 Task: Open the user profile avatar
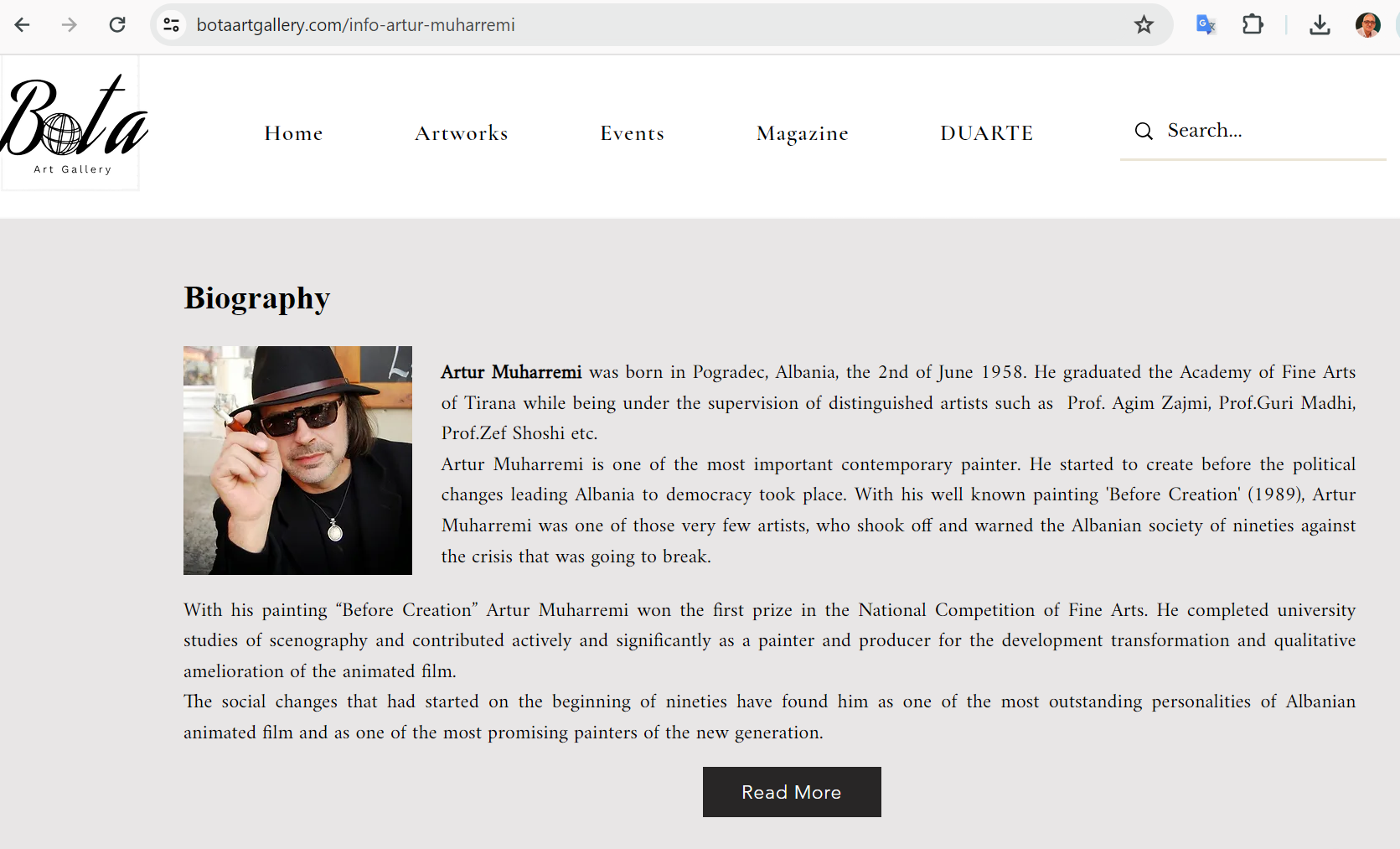[1368, 25]
